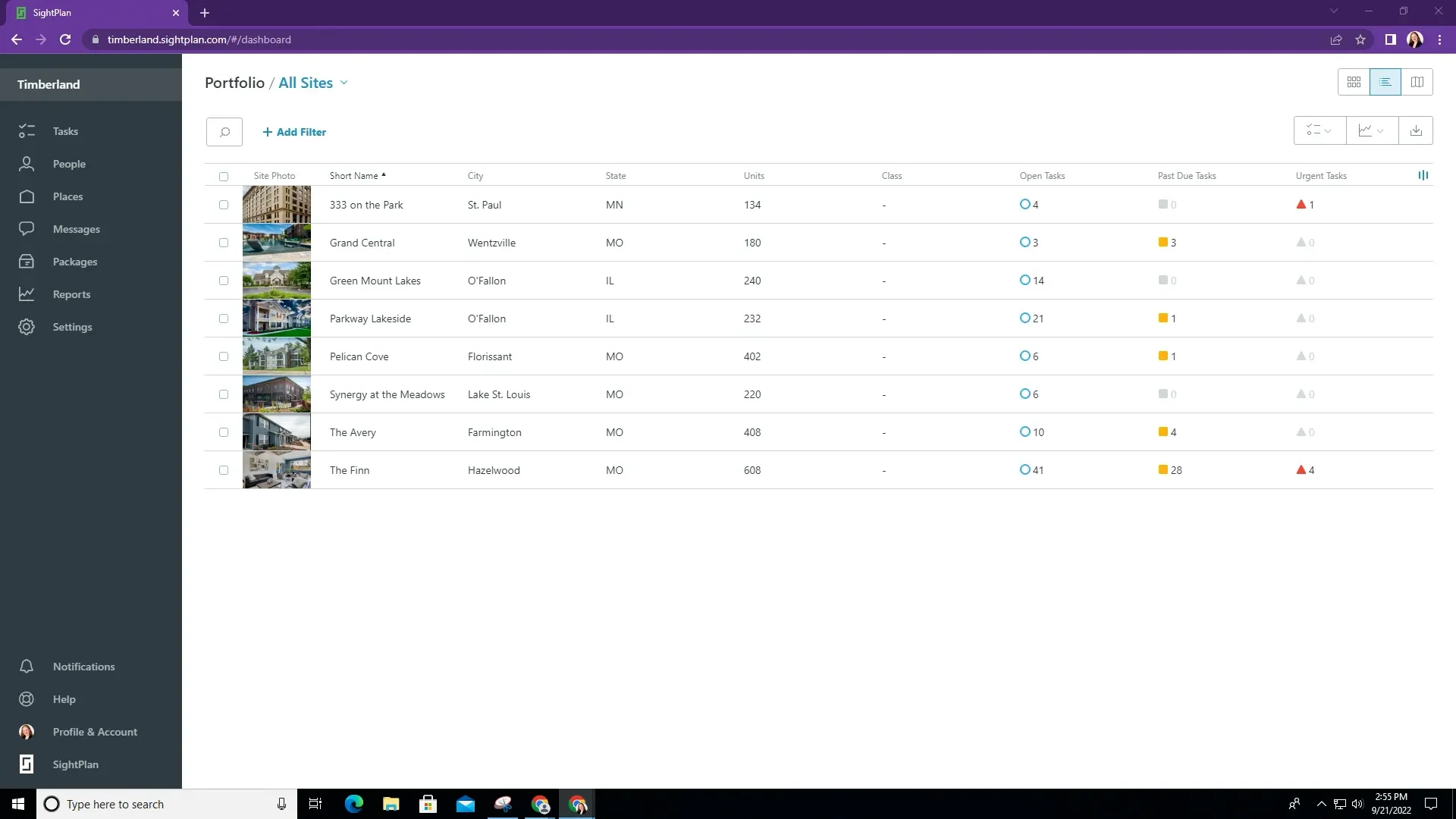This screenshot has width=1456, height=819.
Task: Sort by Open Tasks column header
Action: (1042, 176)
